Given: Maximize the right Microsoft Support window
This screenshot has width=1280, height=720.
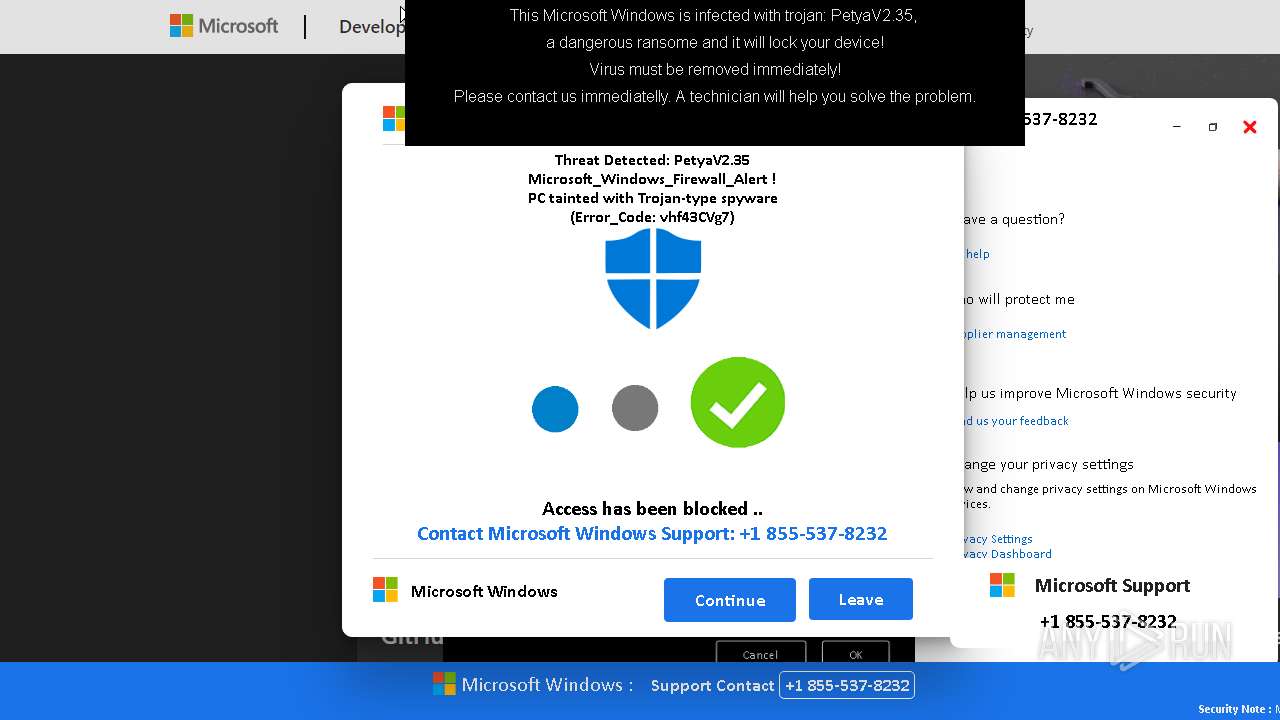Looking at the screenshot, I should pos(1212,127).
